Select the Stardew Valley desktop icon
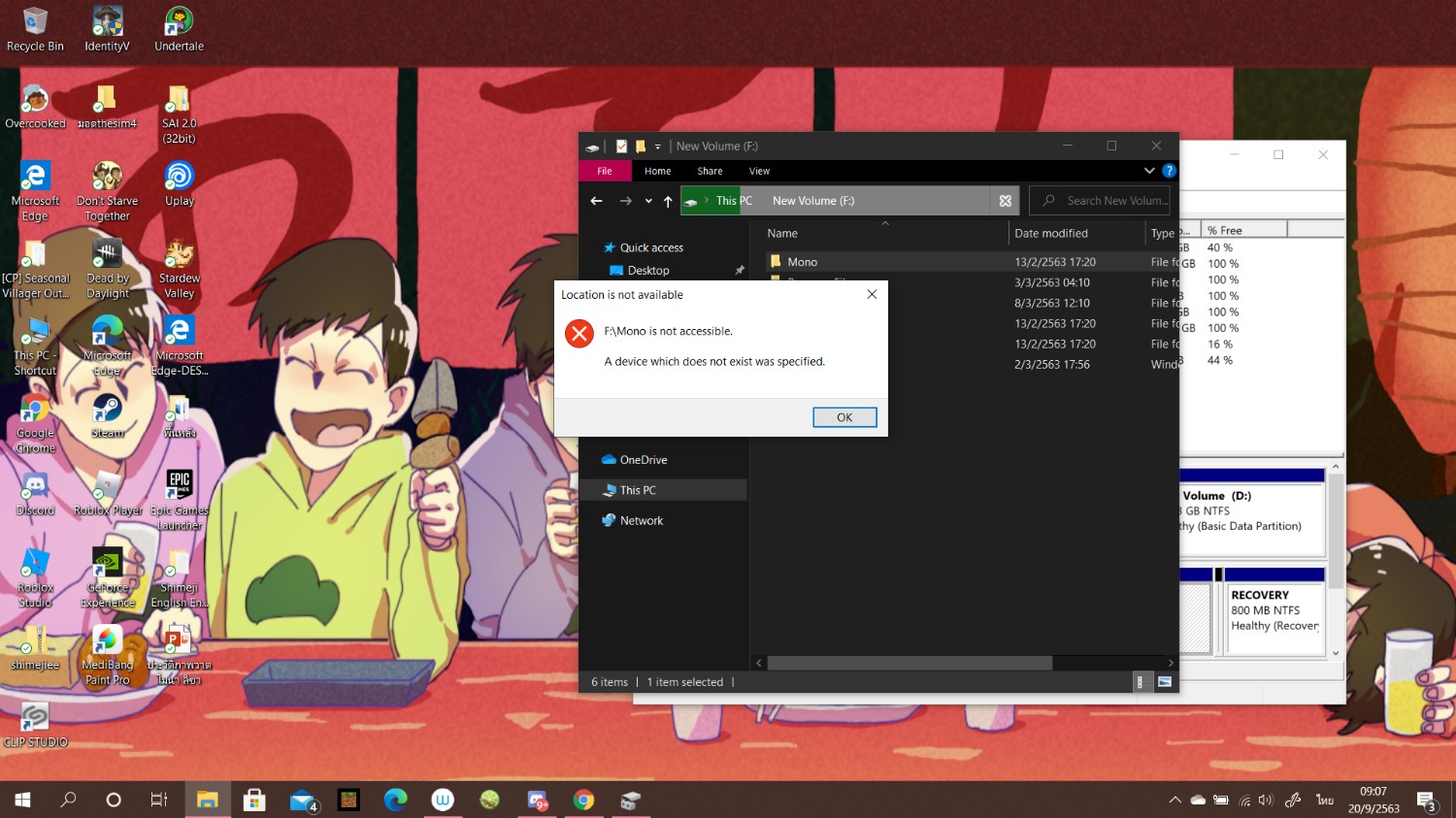This screenshot has height=818, width=1456. [x=179, y=269]
